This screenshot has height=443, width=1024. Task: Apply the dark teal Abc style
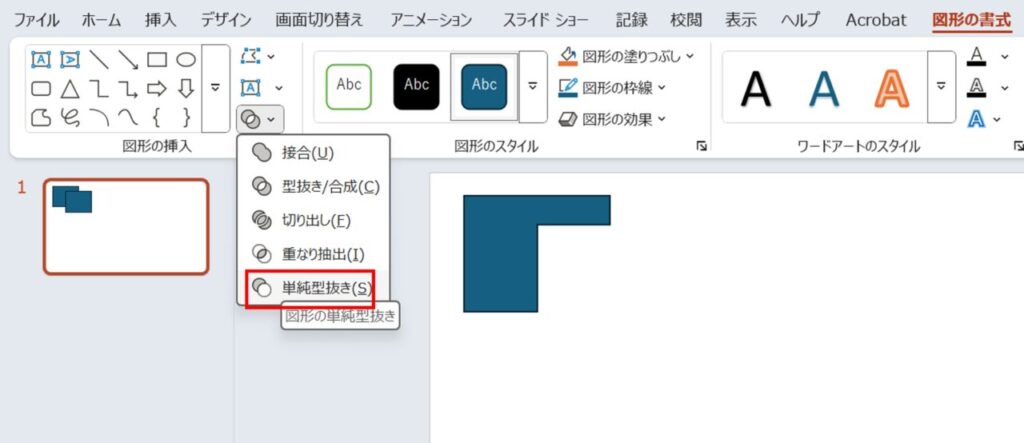484,86
